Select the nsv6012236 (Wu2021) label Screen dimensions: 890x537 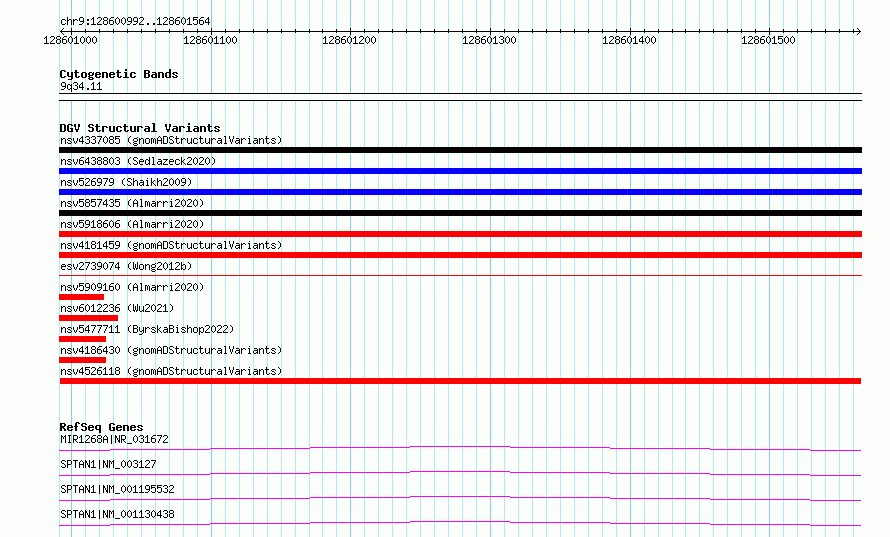coord(117,308)
